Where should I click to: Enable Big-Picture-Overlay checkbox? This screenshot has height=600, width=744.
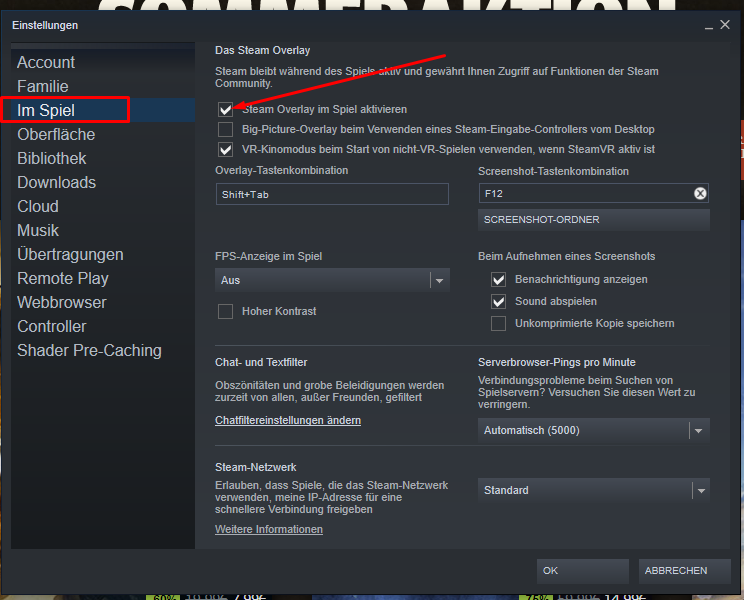tap(226, 129)
